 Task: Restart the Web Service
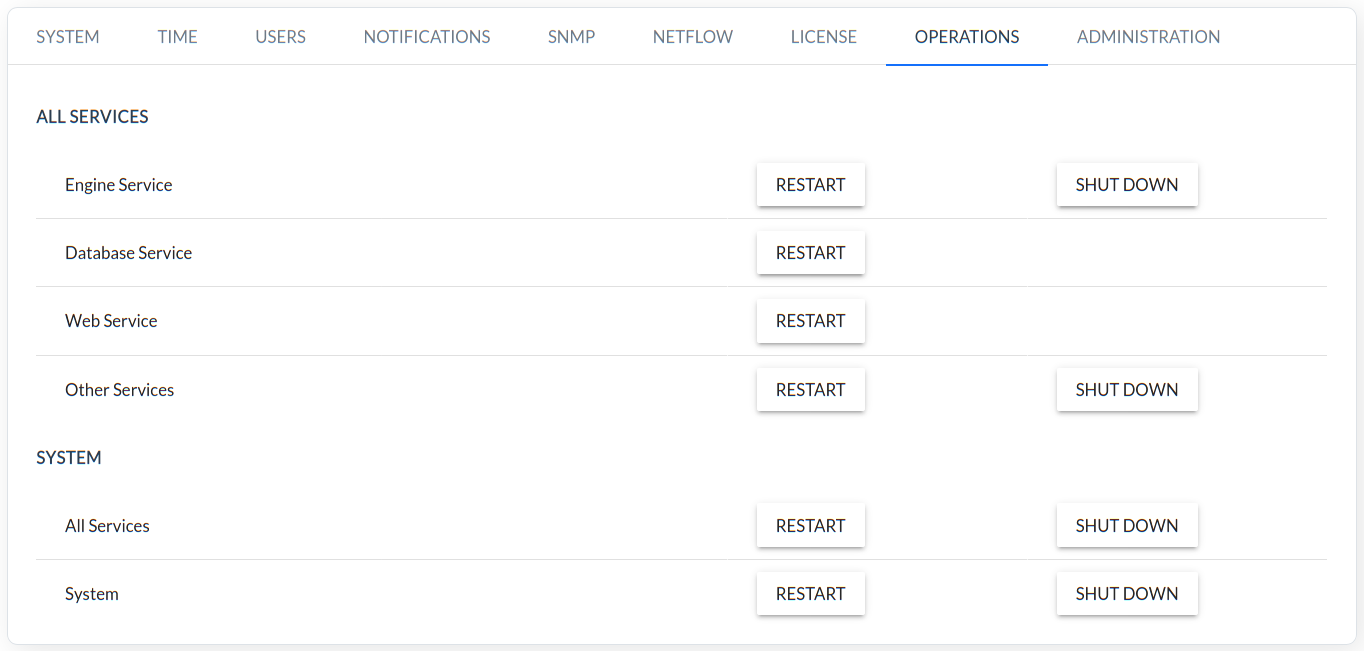click(811, 321)
